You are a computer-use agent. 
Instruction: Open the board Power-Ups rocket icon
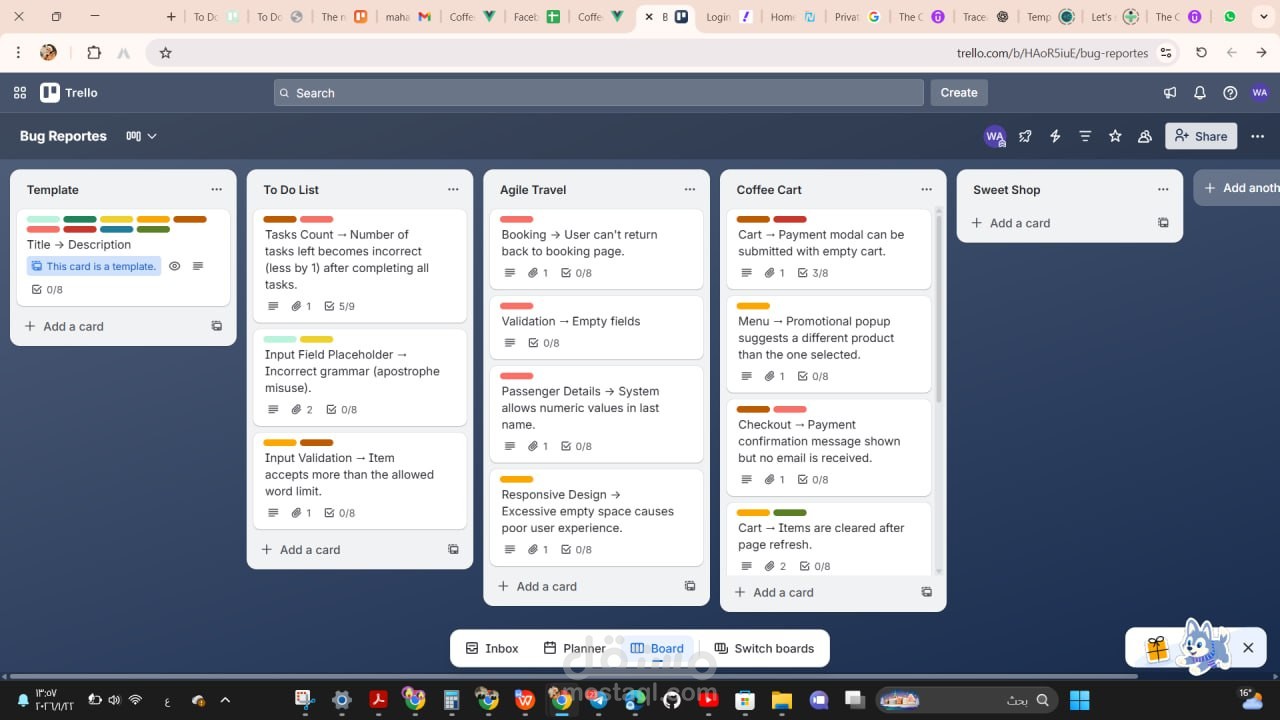point(1025,136)
